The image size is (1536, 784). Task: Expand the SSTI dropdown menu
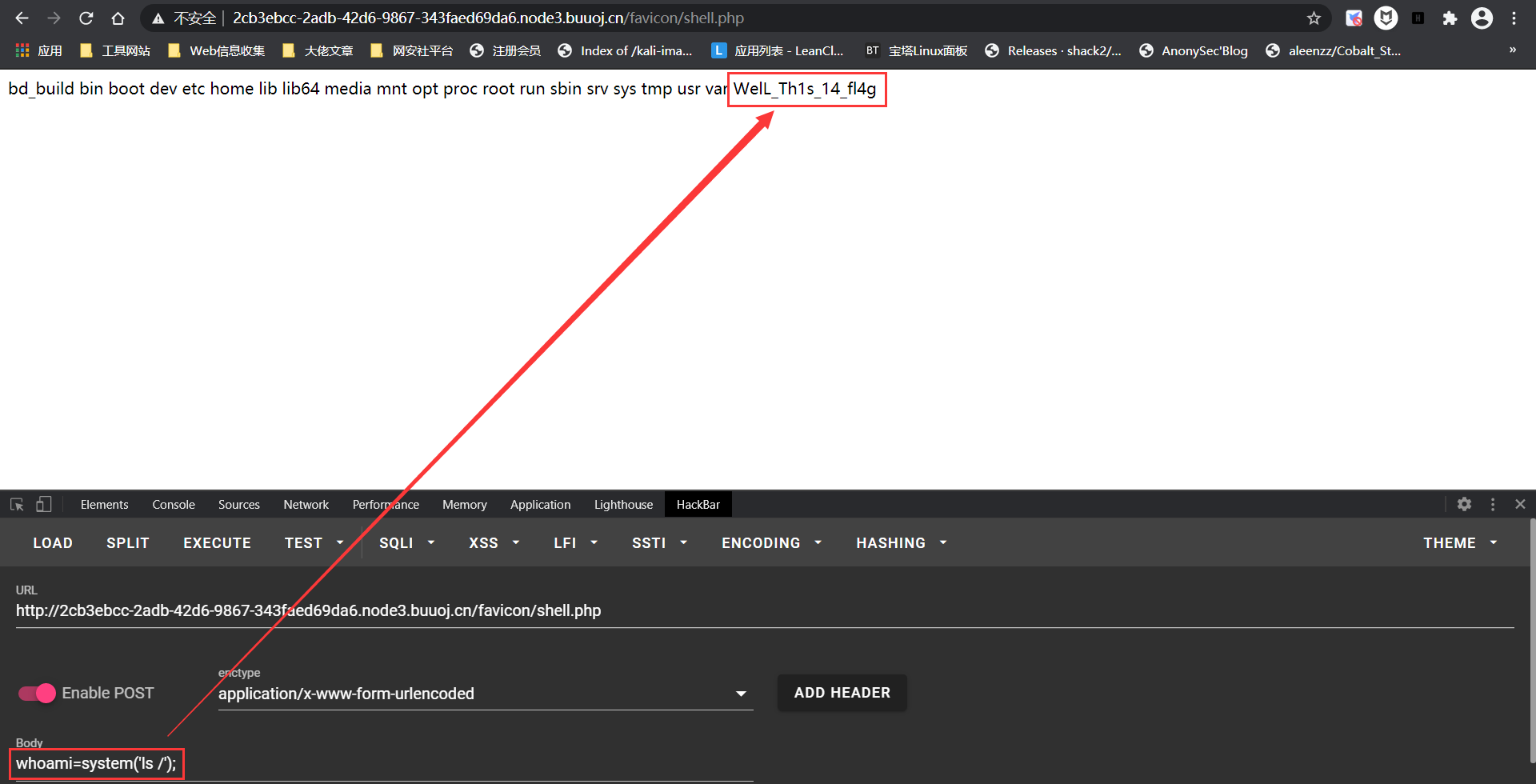(659, 542)
